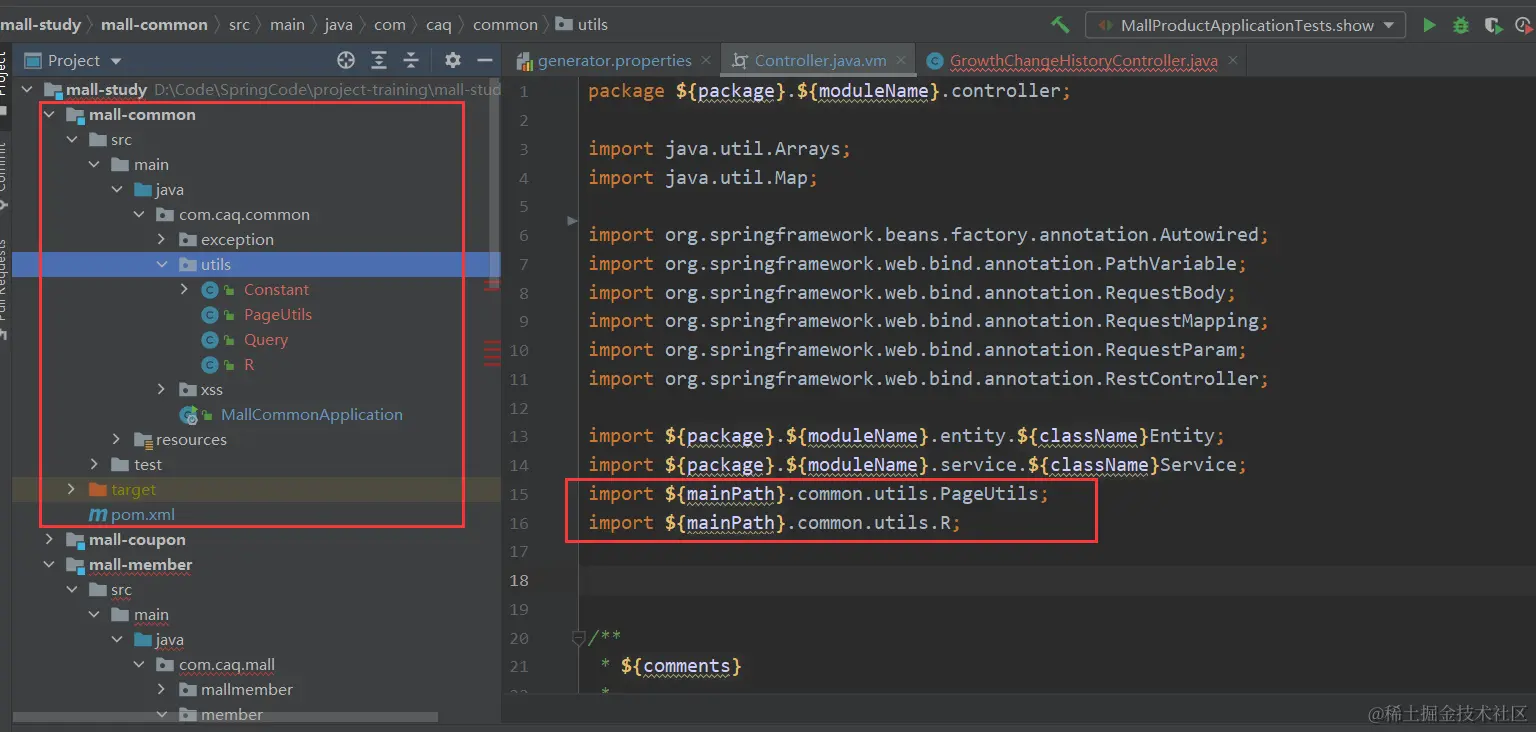The width and height of the screenshot is (1536, 732).
Task: Switch to generator.properties tab
Action: point(615,61)
